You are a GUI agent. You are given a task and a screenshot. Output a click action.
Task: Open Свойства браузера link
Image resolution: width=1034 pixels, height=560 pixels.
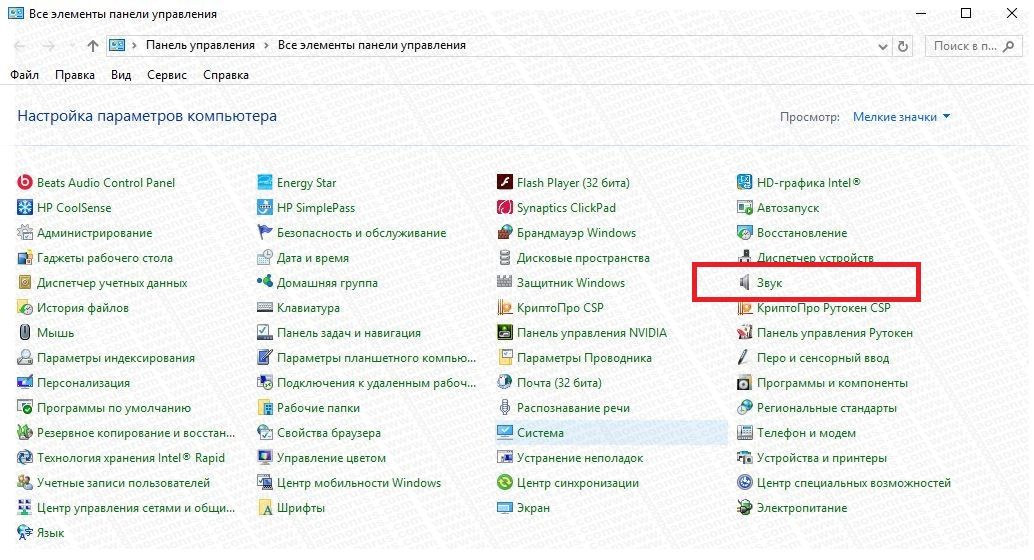[328, 433]
